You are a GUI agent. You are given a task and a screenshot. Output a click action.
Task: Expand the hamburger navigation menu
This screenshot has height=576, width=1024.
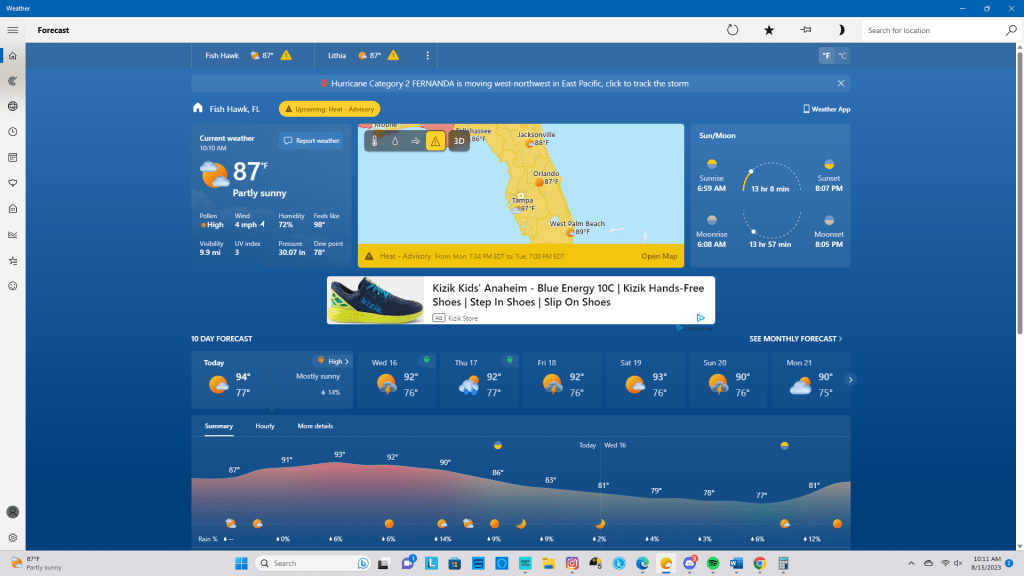[x=13, y=30]
